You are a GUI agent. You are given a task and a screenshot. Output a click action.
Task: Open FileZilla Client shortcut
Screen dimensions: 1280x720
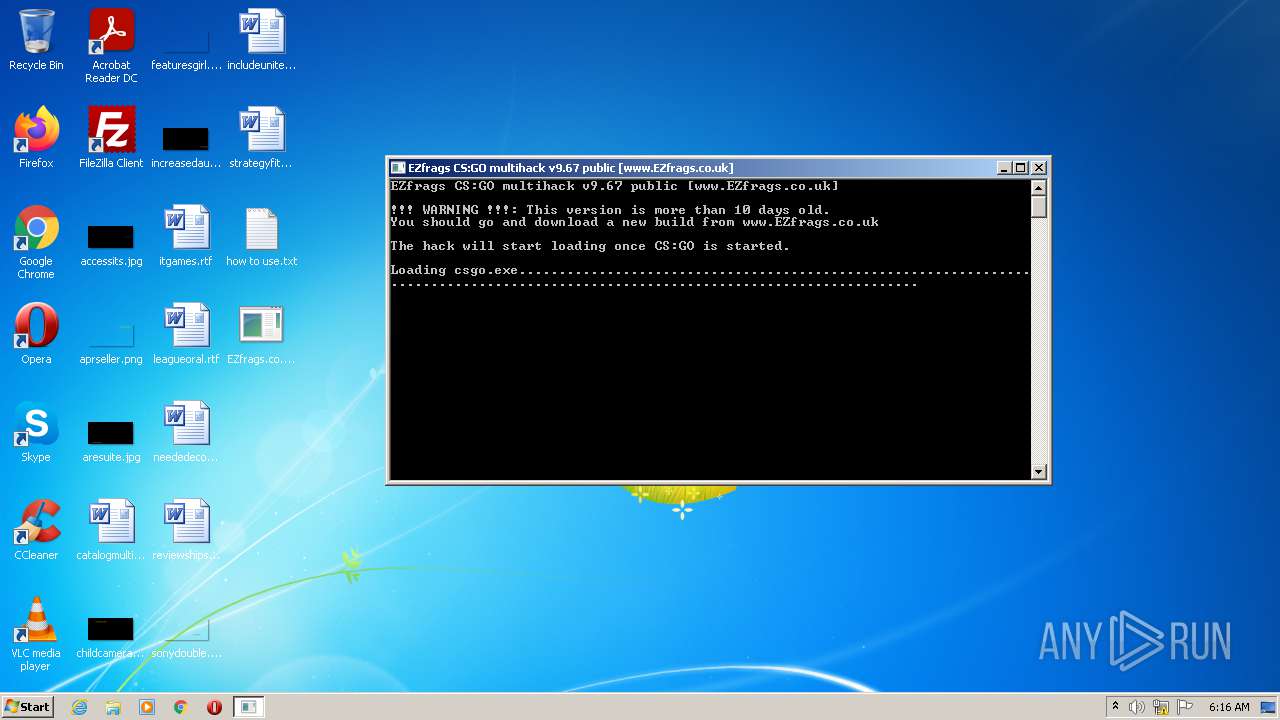(x=111, y=138)
